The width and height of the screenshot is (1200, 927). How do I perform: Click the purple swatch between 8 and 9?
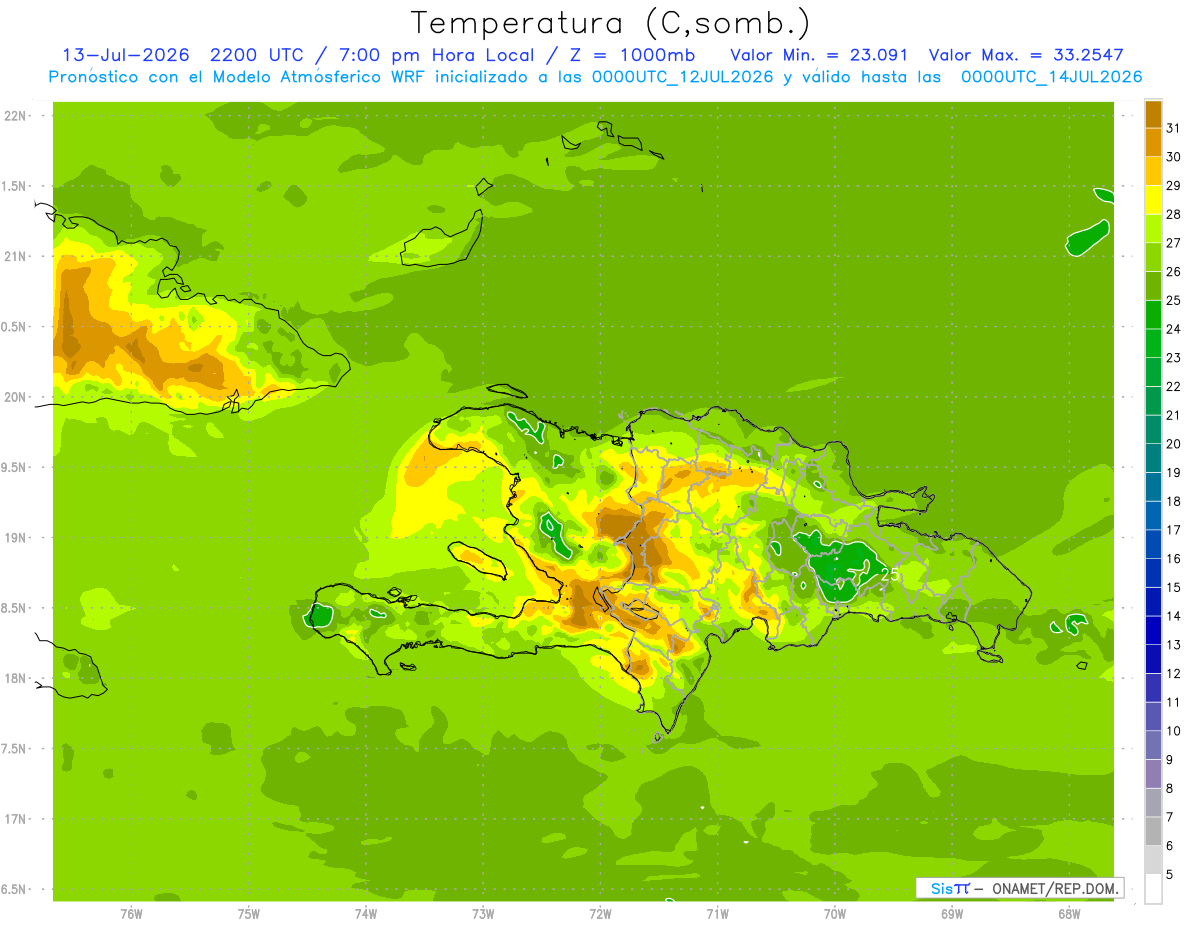pos(1153,774)
